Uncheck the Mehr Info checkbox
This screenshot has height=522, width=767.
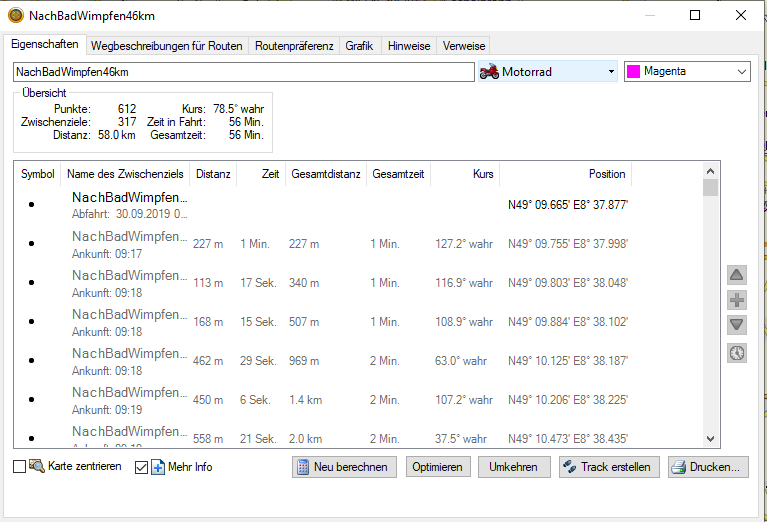point(141,467)
